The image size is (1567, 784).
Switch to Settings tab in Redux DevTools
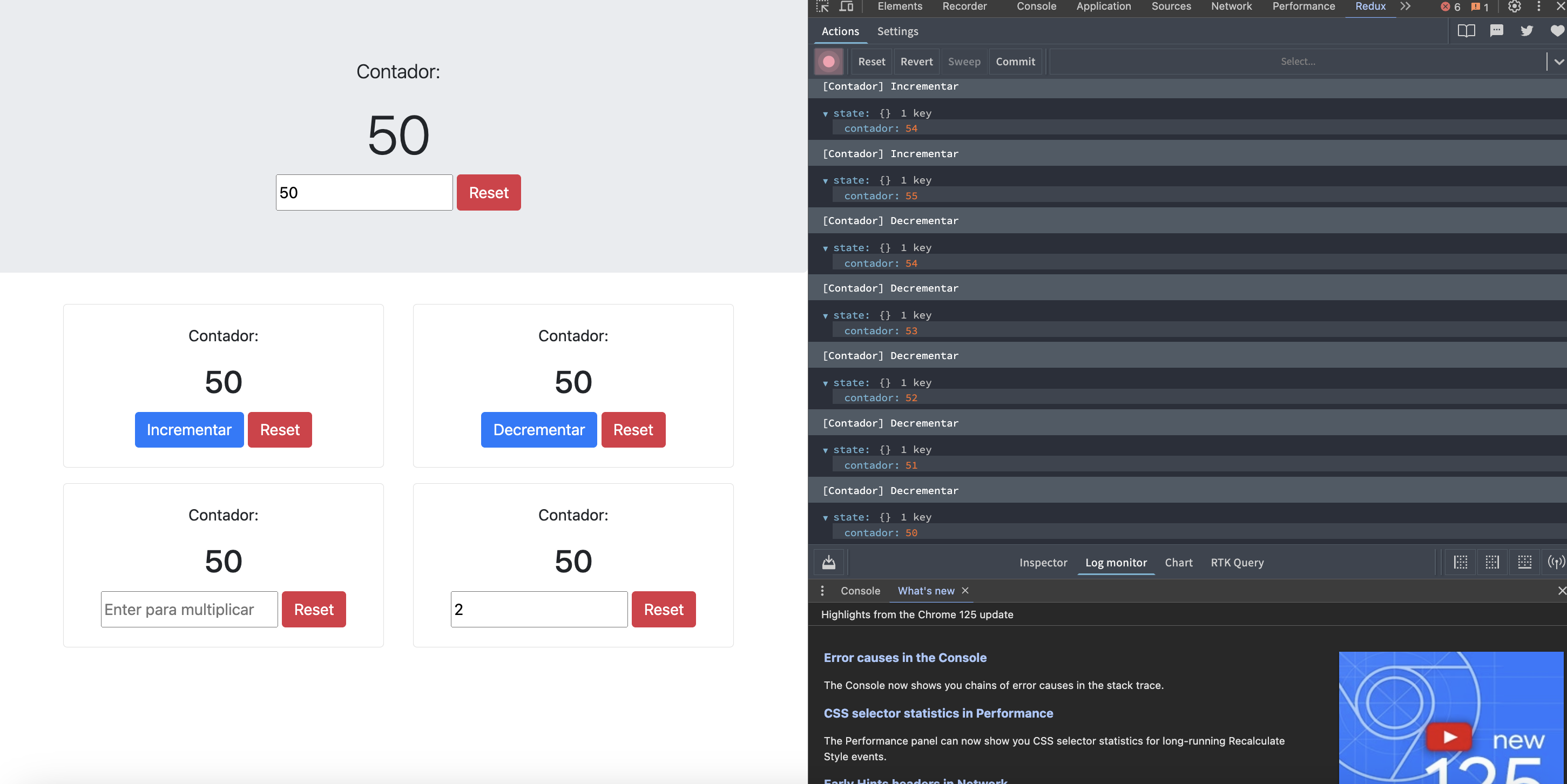click(x=897, y=31)
